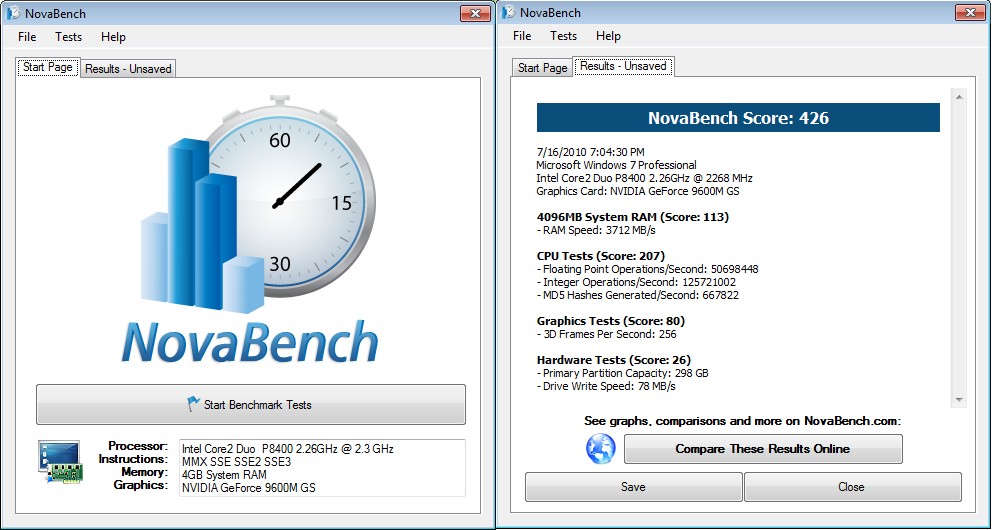Image resolution: width=1000 pixels, height=530 pixels.
Task: Click the MMX SSE SSE2 SSE3 instructions text
Action: pos(237,462)
